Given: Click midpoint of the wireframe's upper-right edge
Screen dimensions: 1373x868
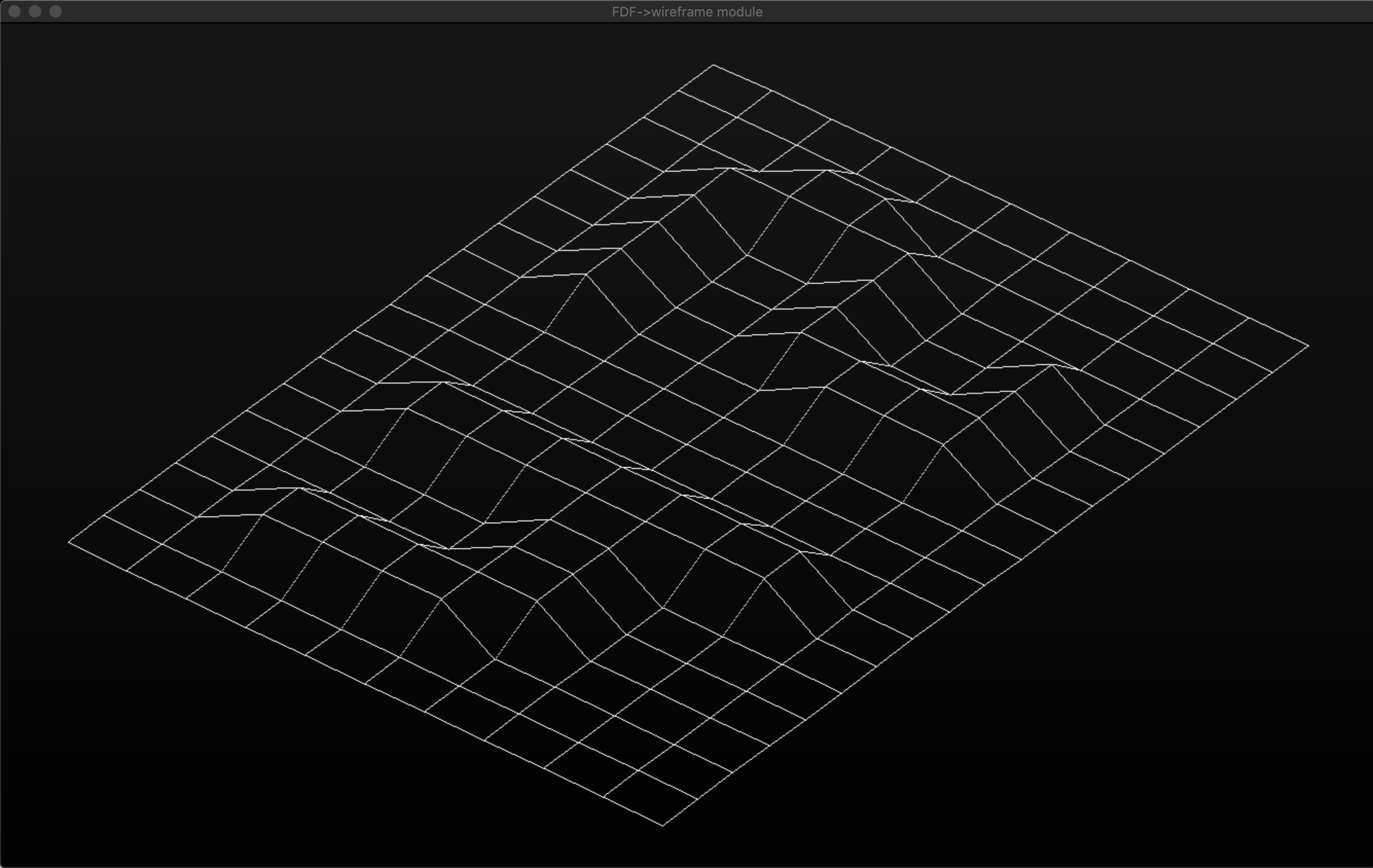Looking at the screenshot, I should tap(1010, 205).
